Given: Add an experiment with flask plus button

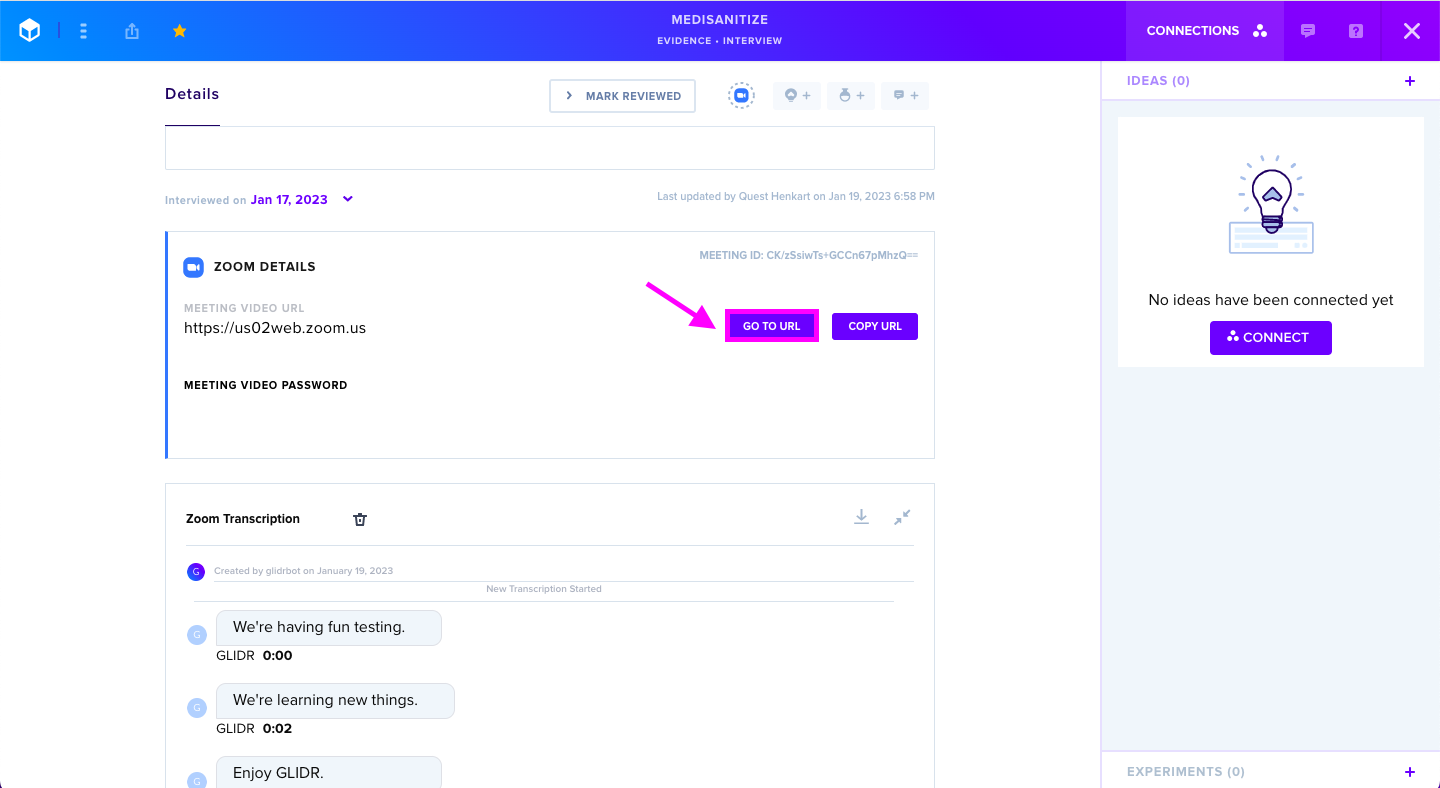Looking at the screenshot, I should [851, 96].
